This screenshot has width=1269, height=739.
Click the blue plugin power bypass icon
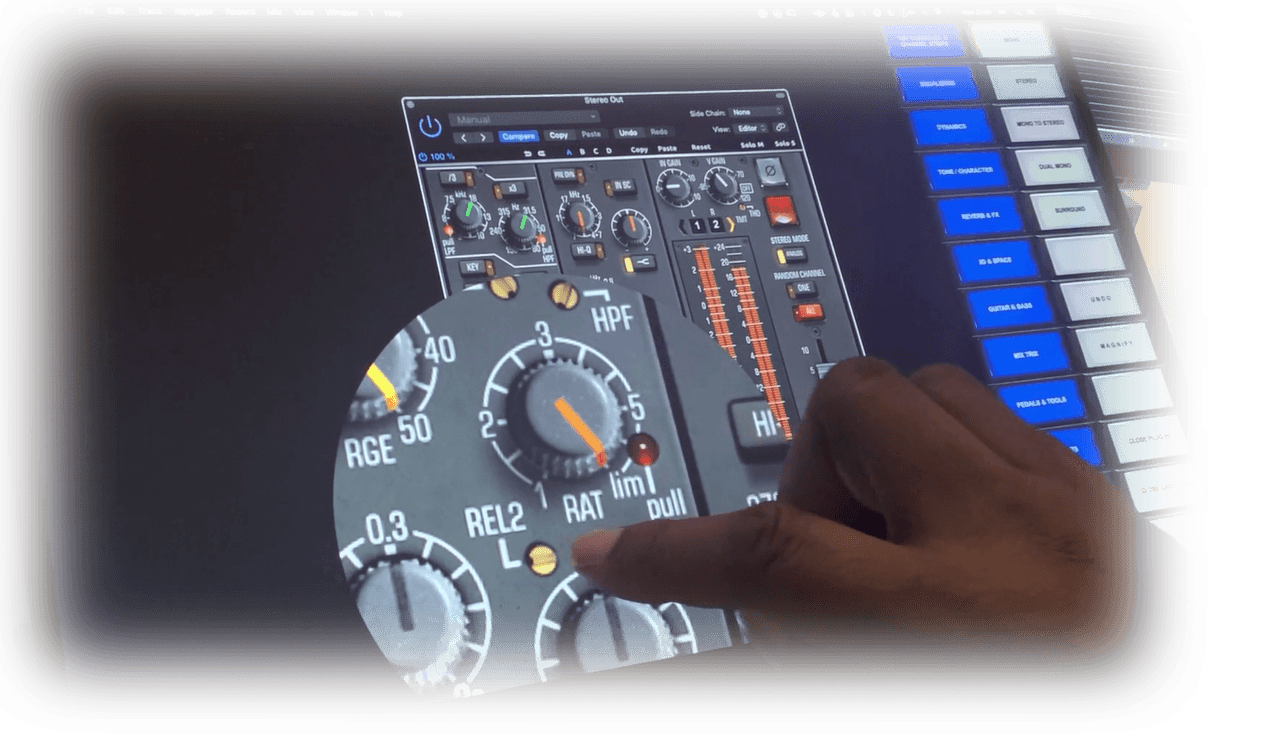coord(430,126)
